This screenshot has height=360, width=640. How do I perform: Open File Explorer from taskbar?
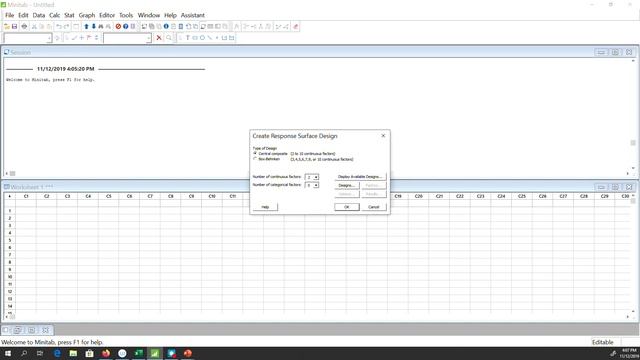tap(73, 353)
